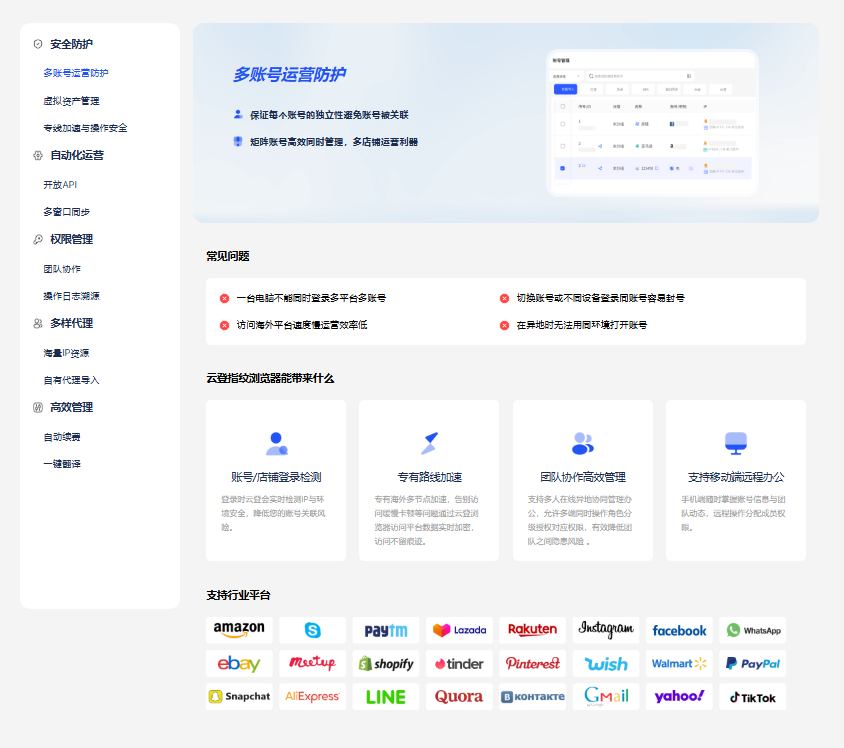Click the Pinterest platform logo
Viewport: 844px width, 748px height.
coord(532,664)
